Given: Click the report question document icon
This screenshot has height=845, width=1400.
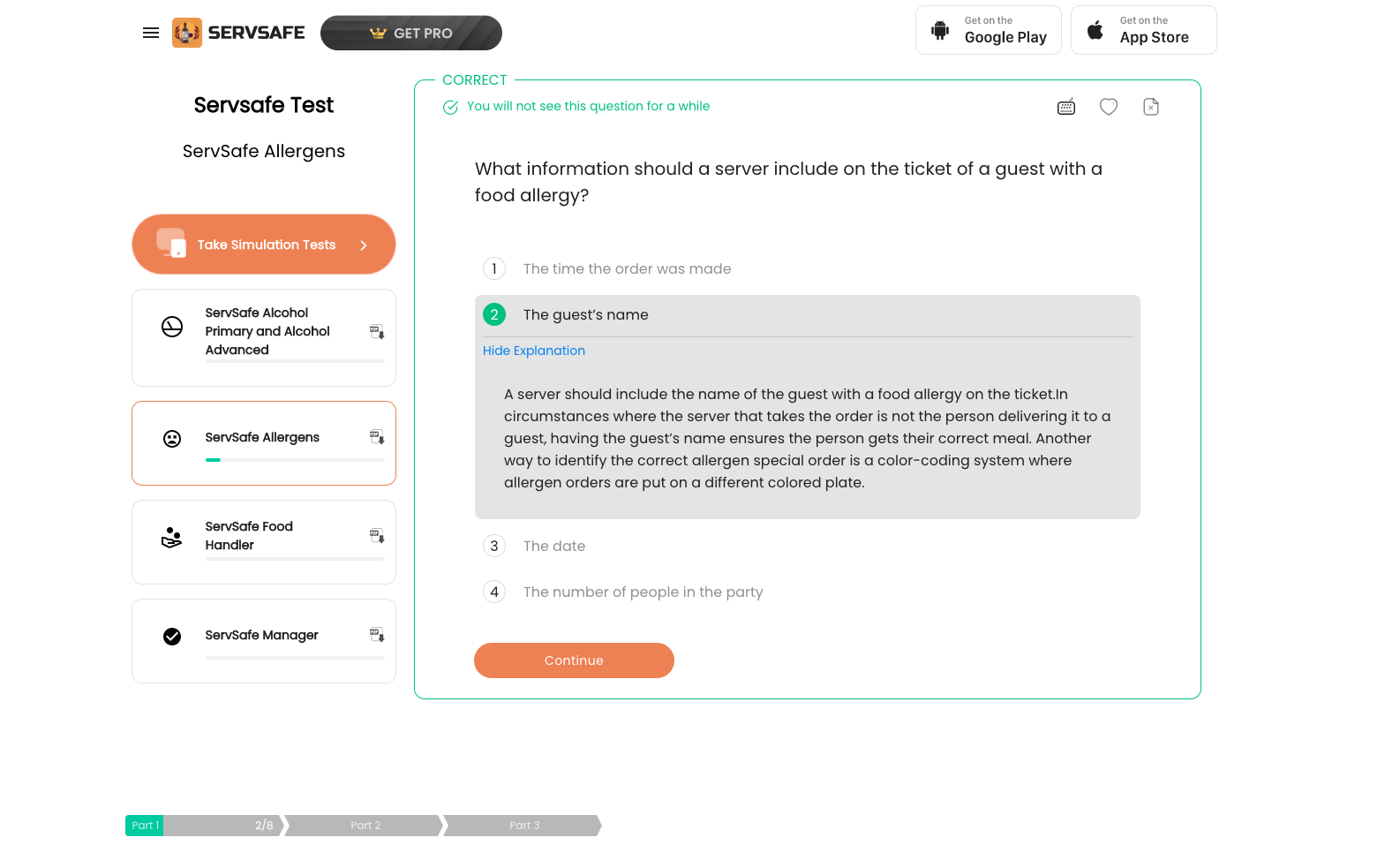Looking at the screenshot, I should pyautogui.click(x=1151, y=107).
